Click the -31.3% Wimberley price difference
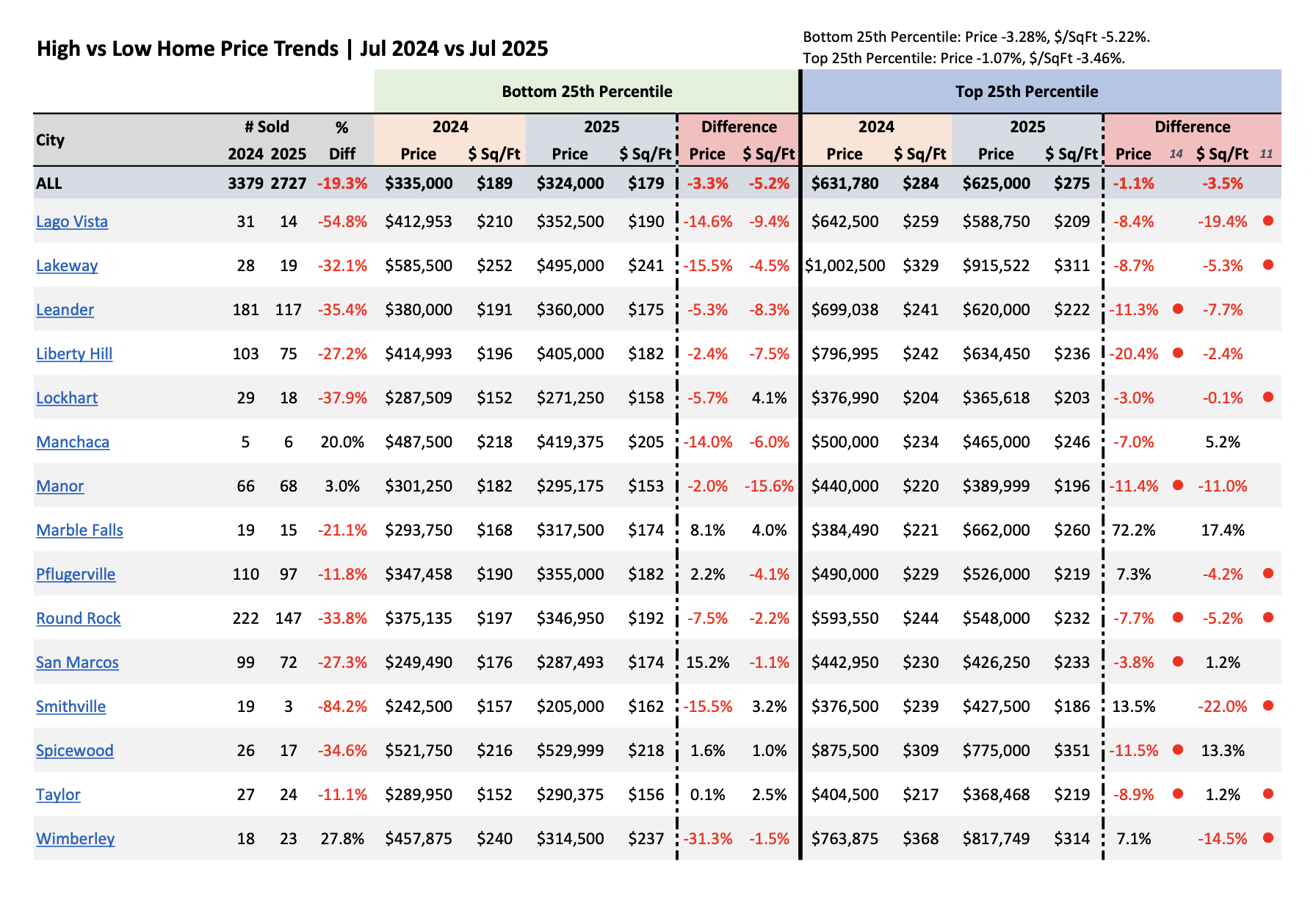This screenshot has width=1316, height=914. pyautogui.click(x=708, y=838)
